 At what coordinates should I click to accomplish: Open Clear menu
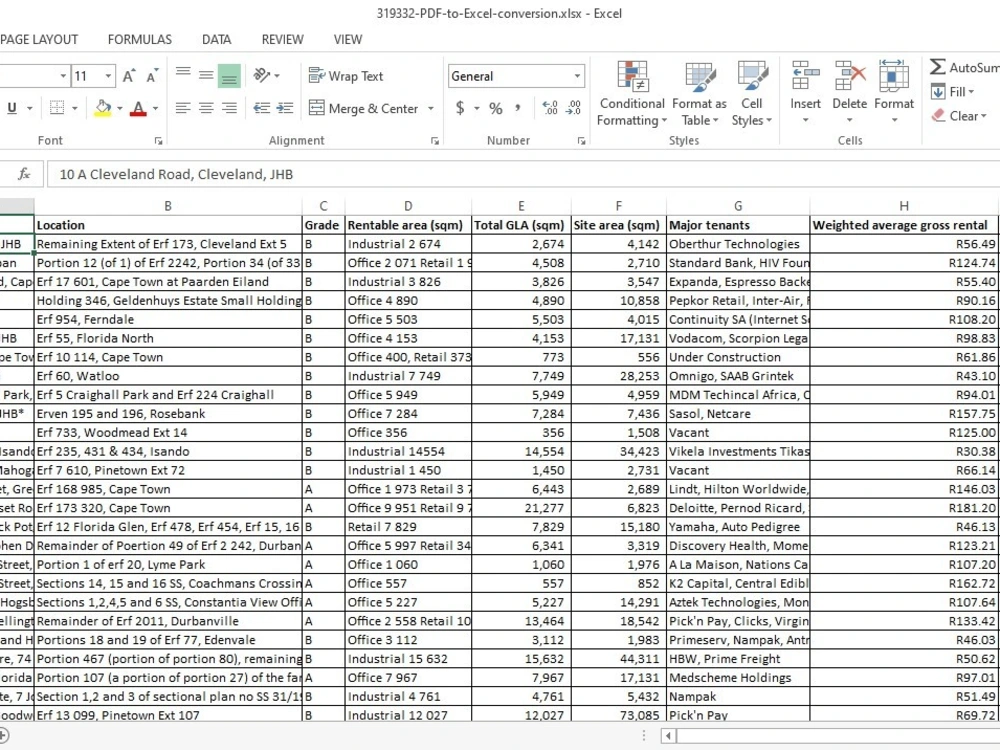(x=959, y=116)
